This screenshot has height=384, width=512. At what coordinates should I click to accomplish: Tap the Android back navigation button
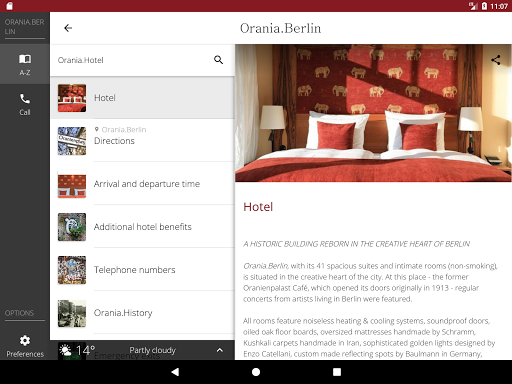(x=175, y=372)
